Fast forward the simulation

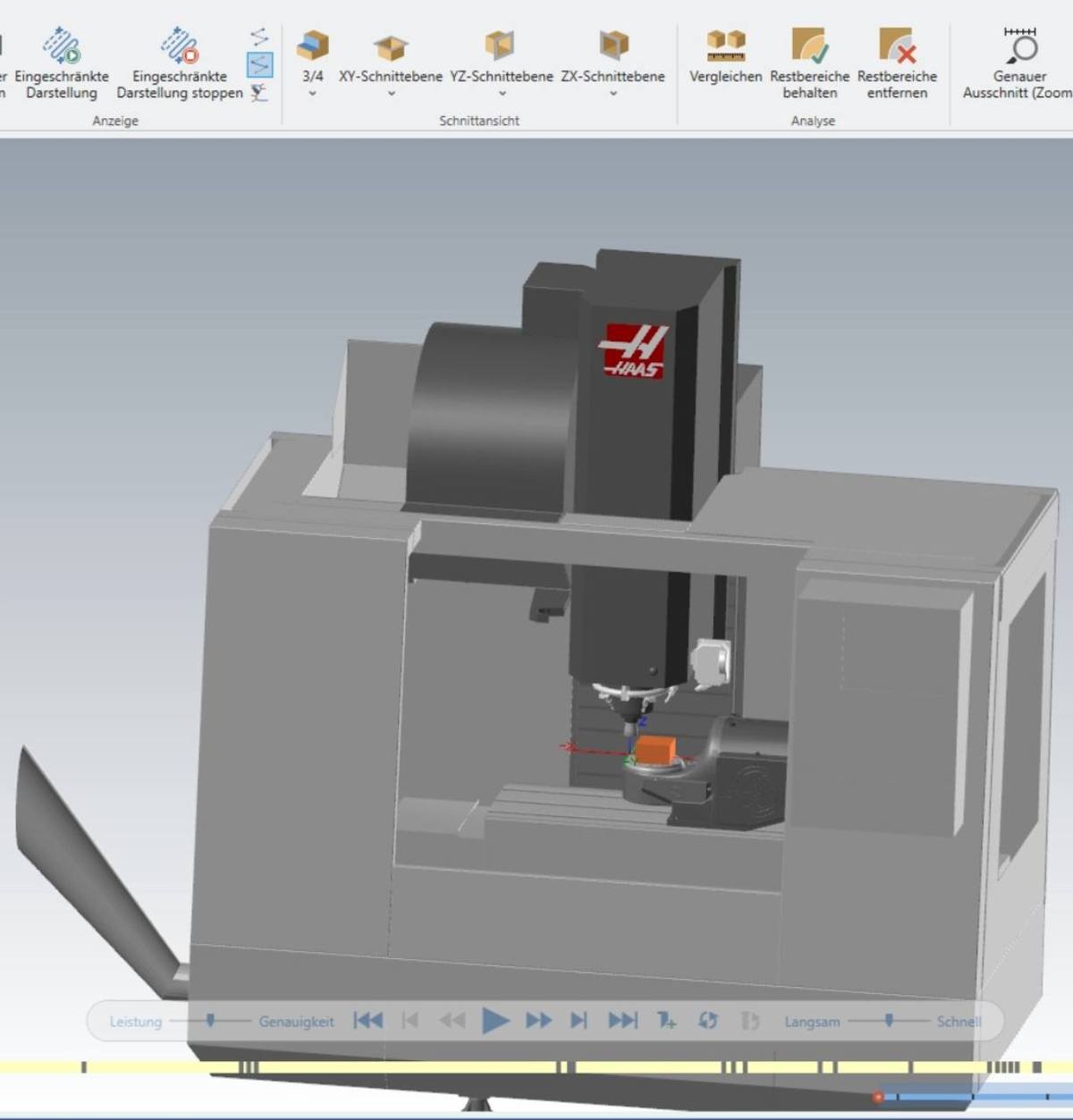[538, 1021]
